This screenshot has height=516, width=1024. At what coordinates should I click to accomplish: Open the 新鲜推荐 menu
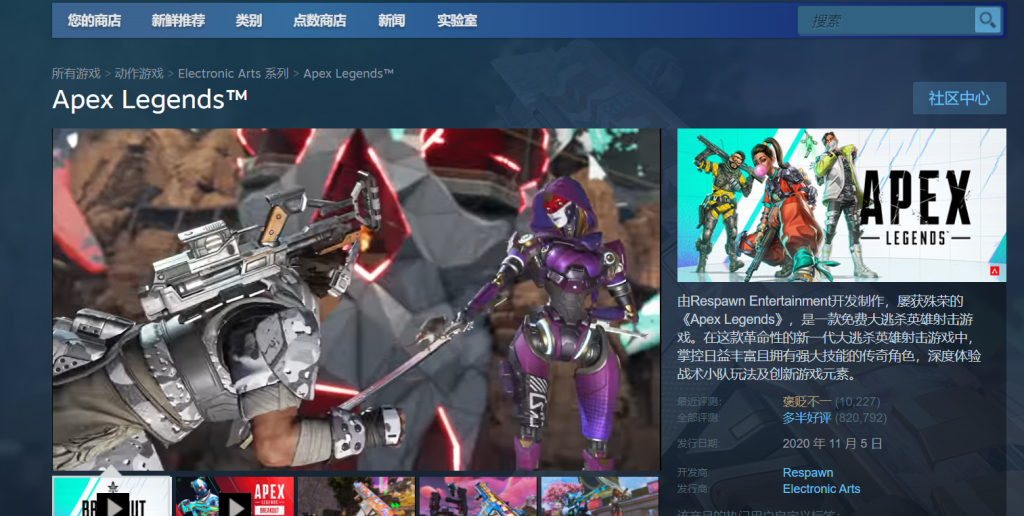[x=178, y=20]
